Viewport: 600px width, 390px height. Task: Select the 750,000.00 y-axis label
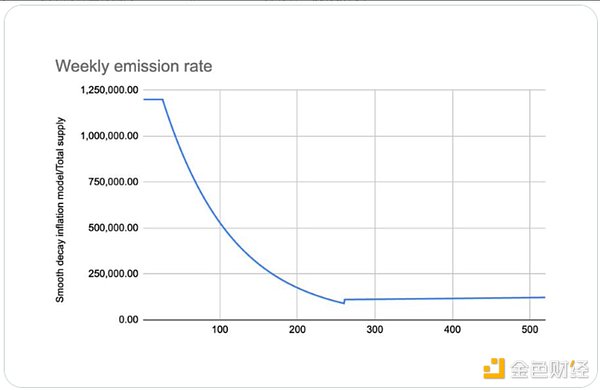point(113,182)
